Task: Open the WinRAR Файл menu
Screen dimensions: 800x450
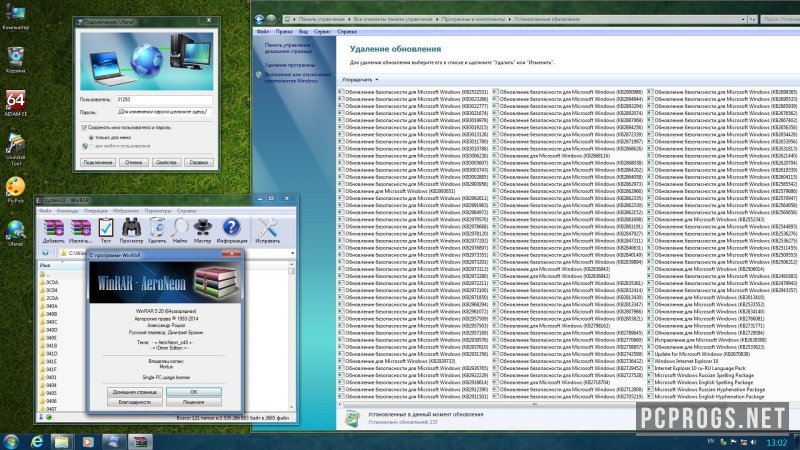Action: tap(45, 211)
